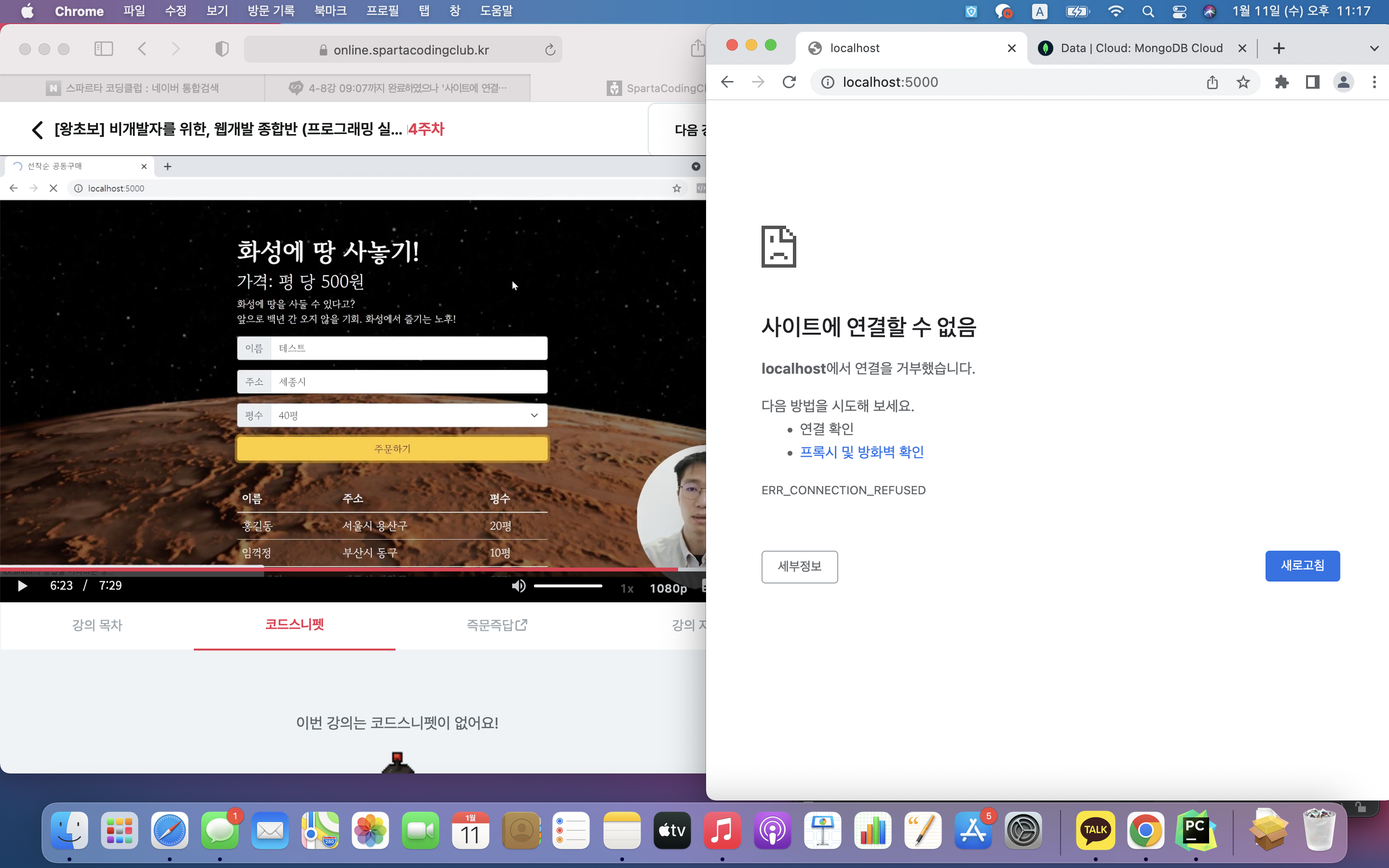Play the lecture video
1389x868 pixels.
22,585
